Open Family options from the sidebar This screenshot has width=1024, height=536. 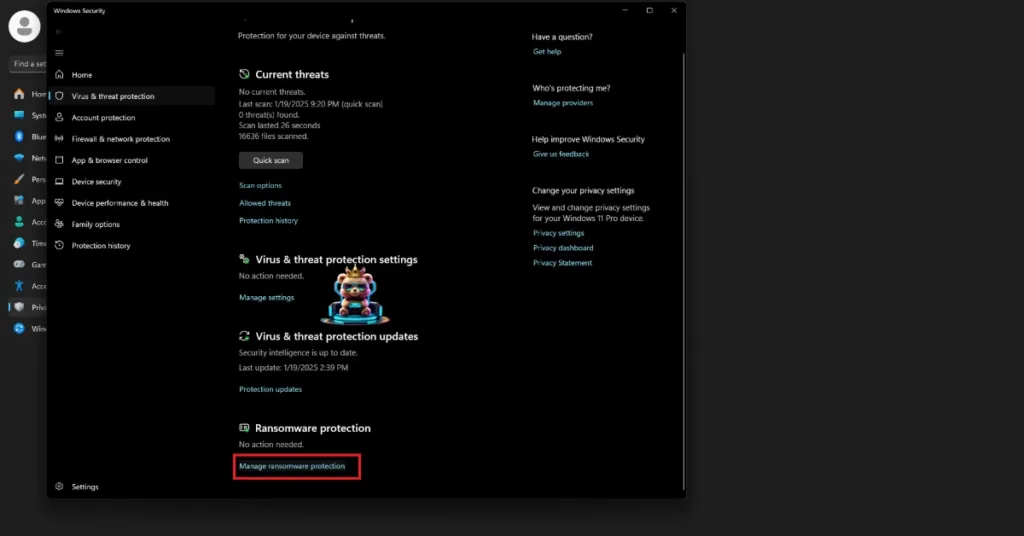tap(132, 224)
